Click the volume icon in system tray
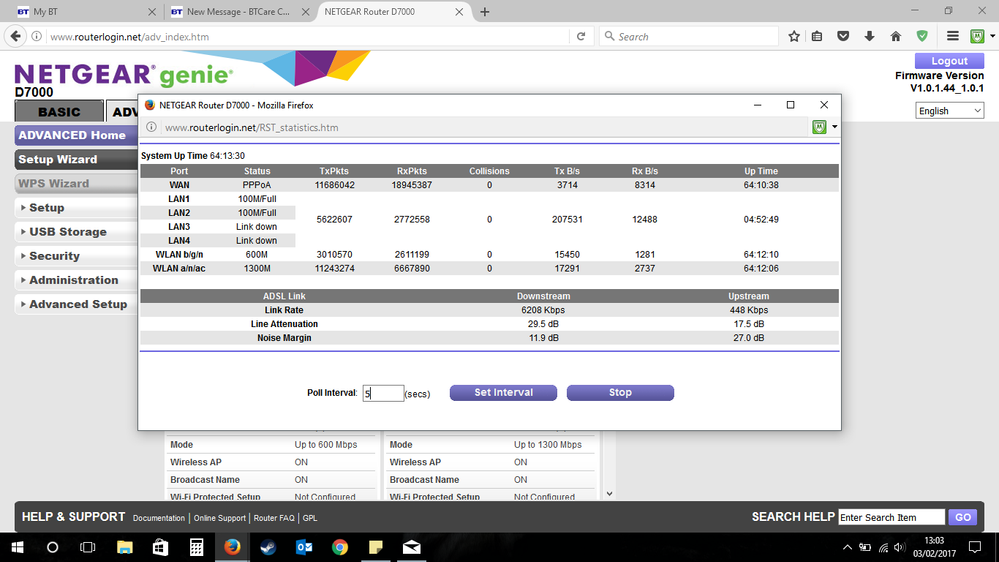Image resolution: width=999 pixels, height=562 pixels. point(899,547)
